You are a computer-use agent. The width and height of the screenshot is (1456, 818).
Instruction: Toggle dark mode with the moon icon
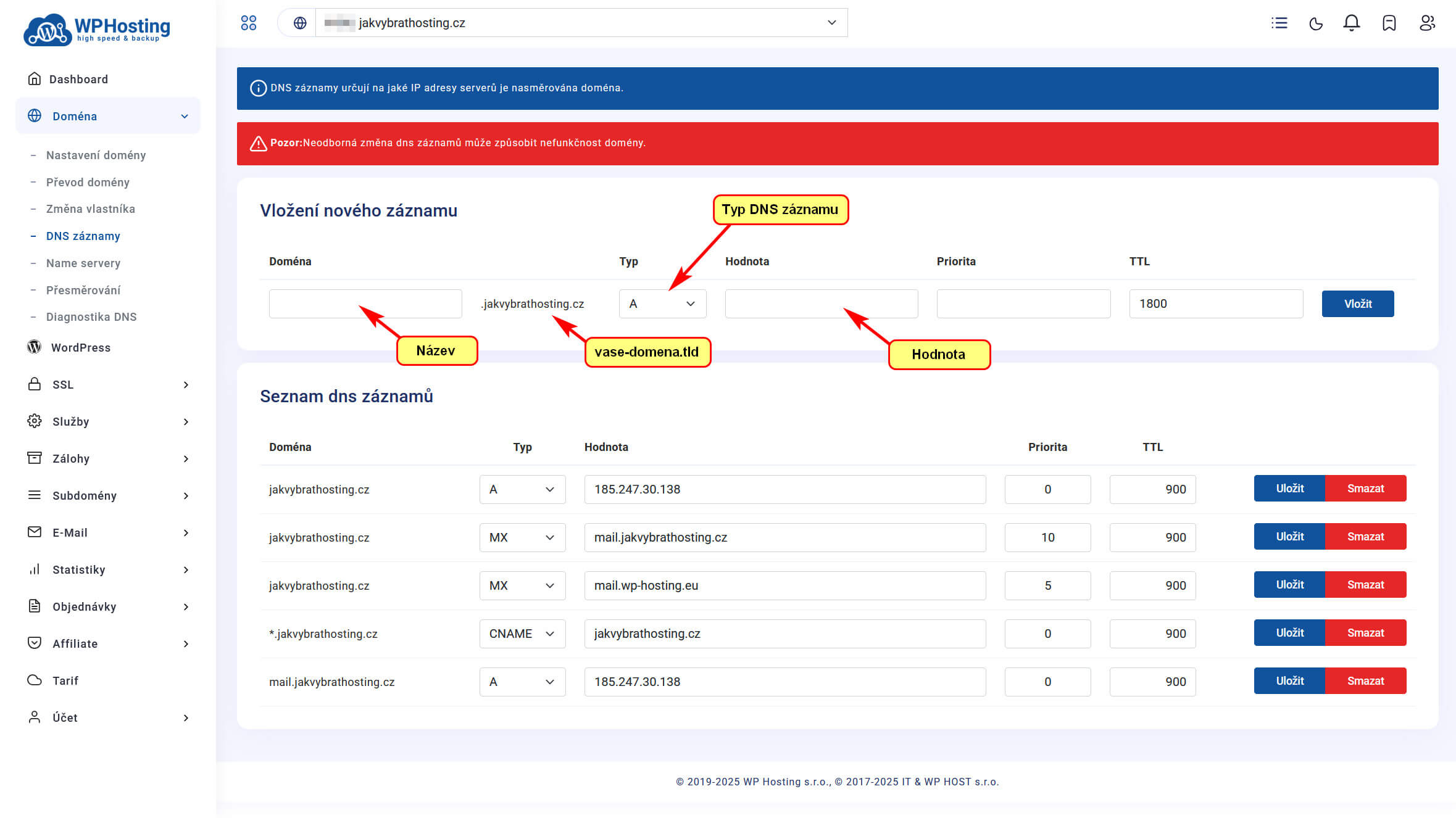pos(1315,23)
